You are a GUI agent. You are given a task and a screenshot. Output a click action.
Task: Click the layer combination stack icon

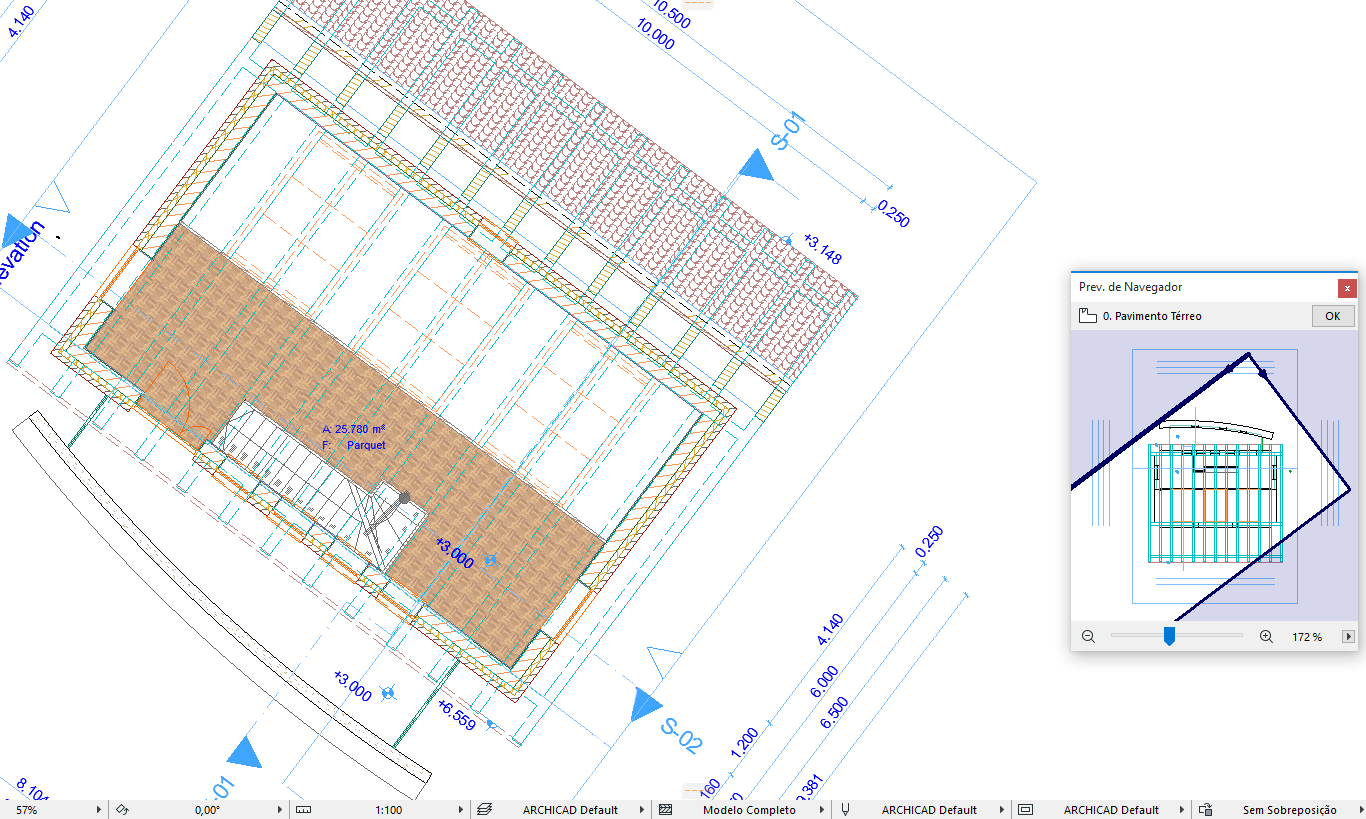485,810
